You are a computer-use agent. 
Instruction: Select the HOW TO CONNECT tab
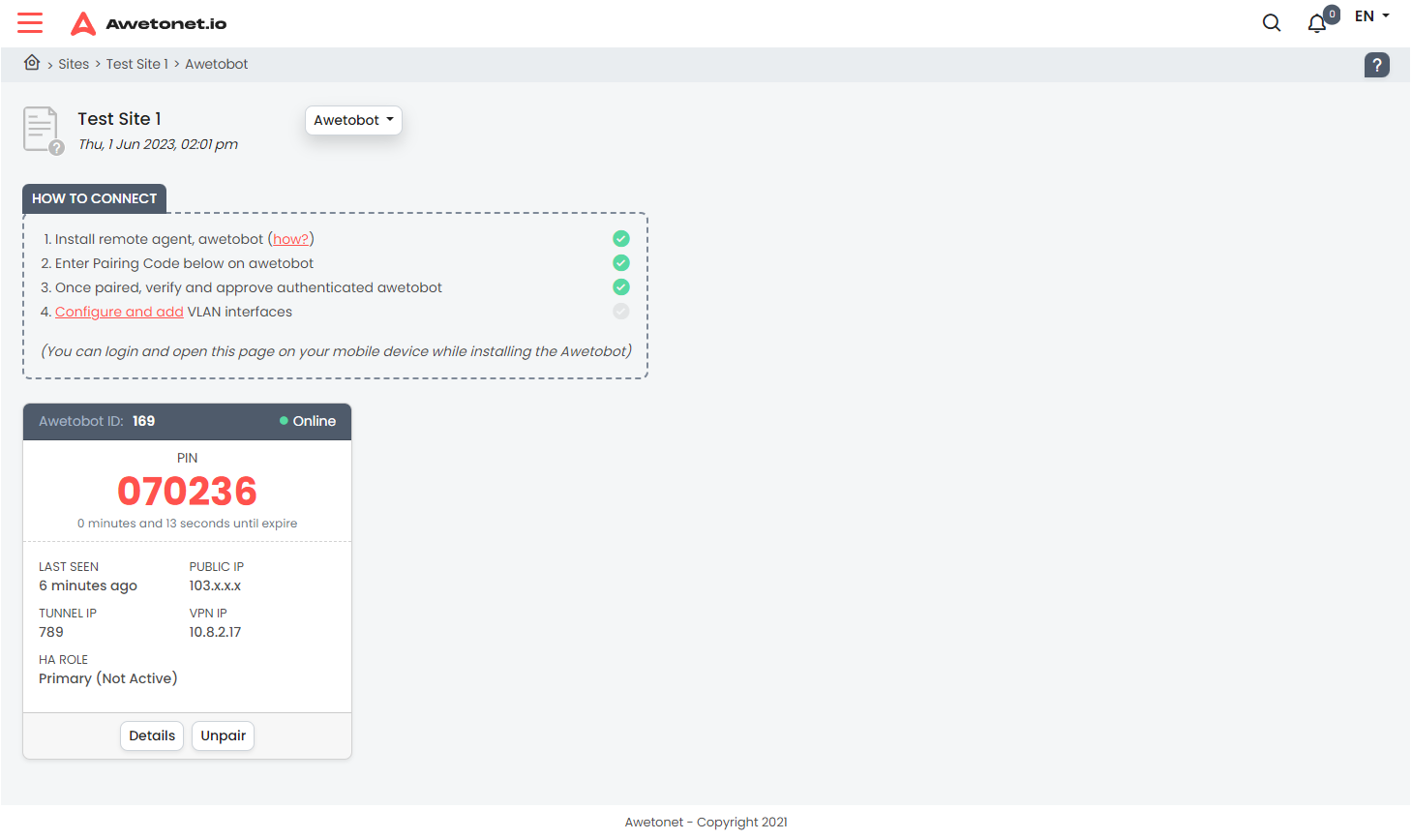click(x=95, y=198)
